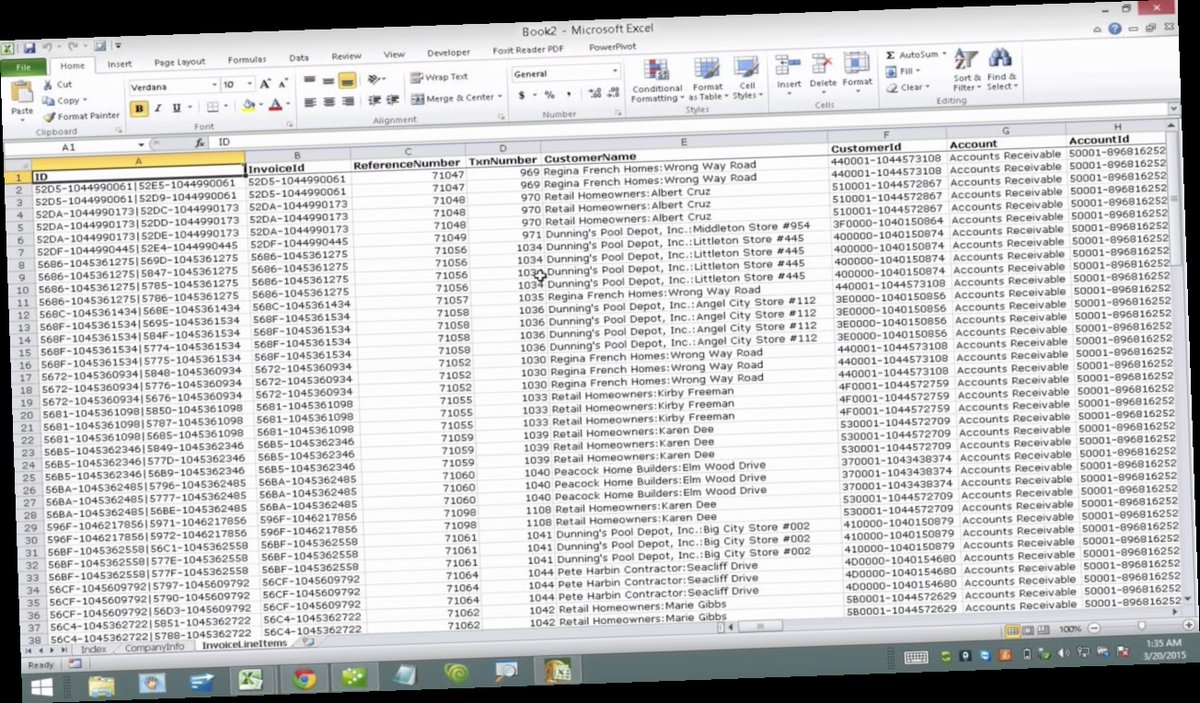Image resolution: width=1200 pixels, height=703 pixels.
Task: Apply the red Font Color A
Action: pos(276,106)
